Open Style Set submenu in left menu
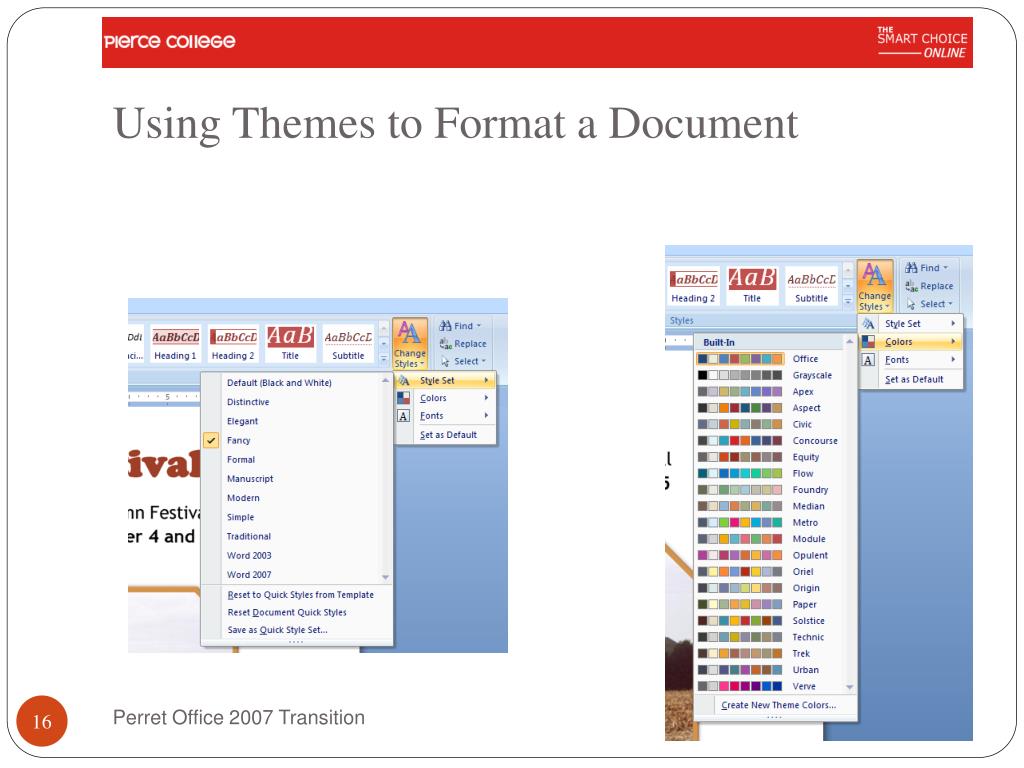Viewport: 1024px width, 768px height. [x=445, y=380]
